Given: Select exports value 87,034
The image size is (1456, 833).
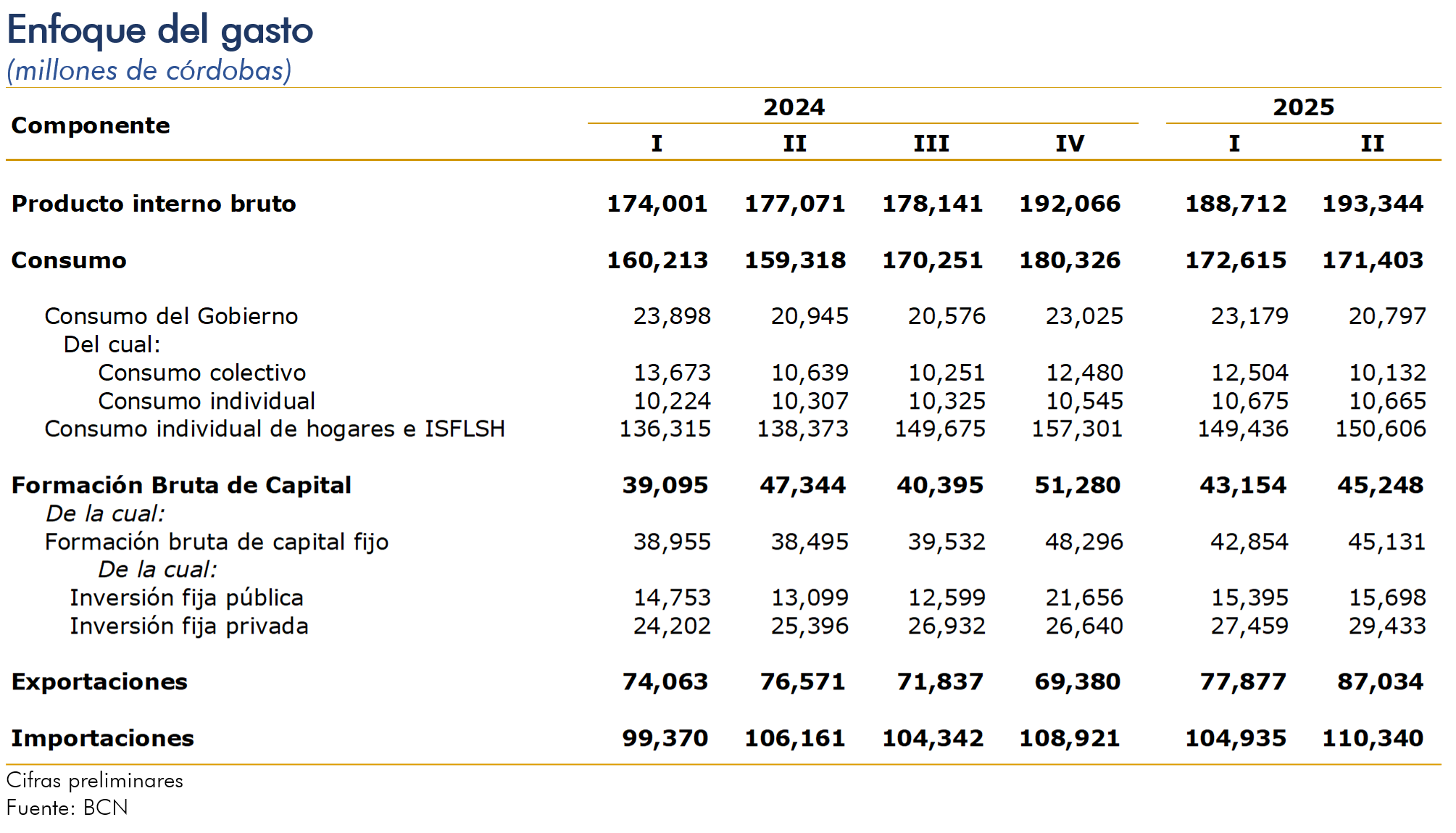Looking at the screenshot, I should point(1380,682).
